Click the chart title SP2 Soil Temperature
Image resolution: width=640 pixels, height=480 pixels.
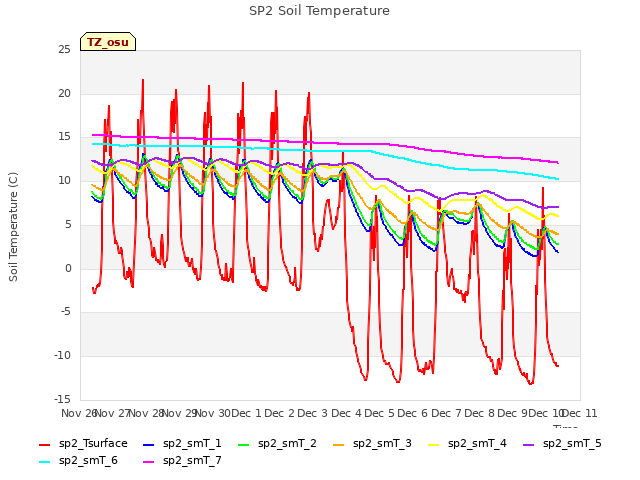[x=320, y=11]
